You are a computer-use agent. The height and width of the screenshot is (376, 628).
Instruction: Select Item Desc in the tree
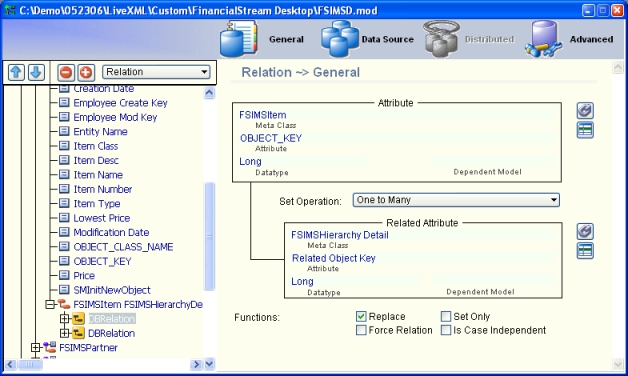[x=96, y=160]
